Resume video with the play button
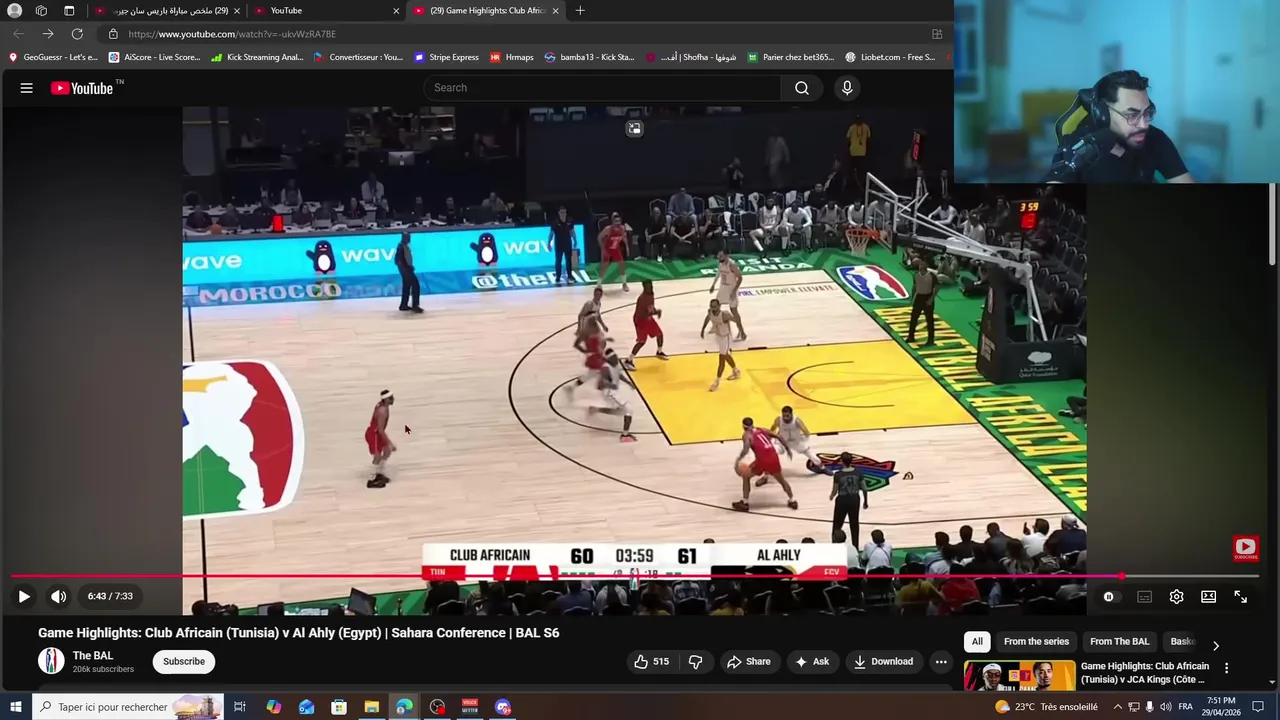This screenshot has height=720, width=1280. click(x=24, y=596)
